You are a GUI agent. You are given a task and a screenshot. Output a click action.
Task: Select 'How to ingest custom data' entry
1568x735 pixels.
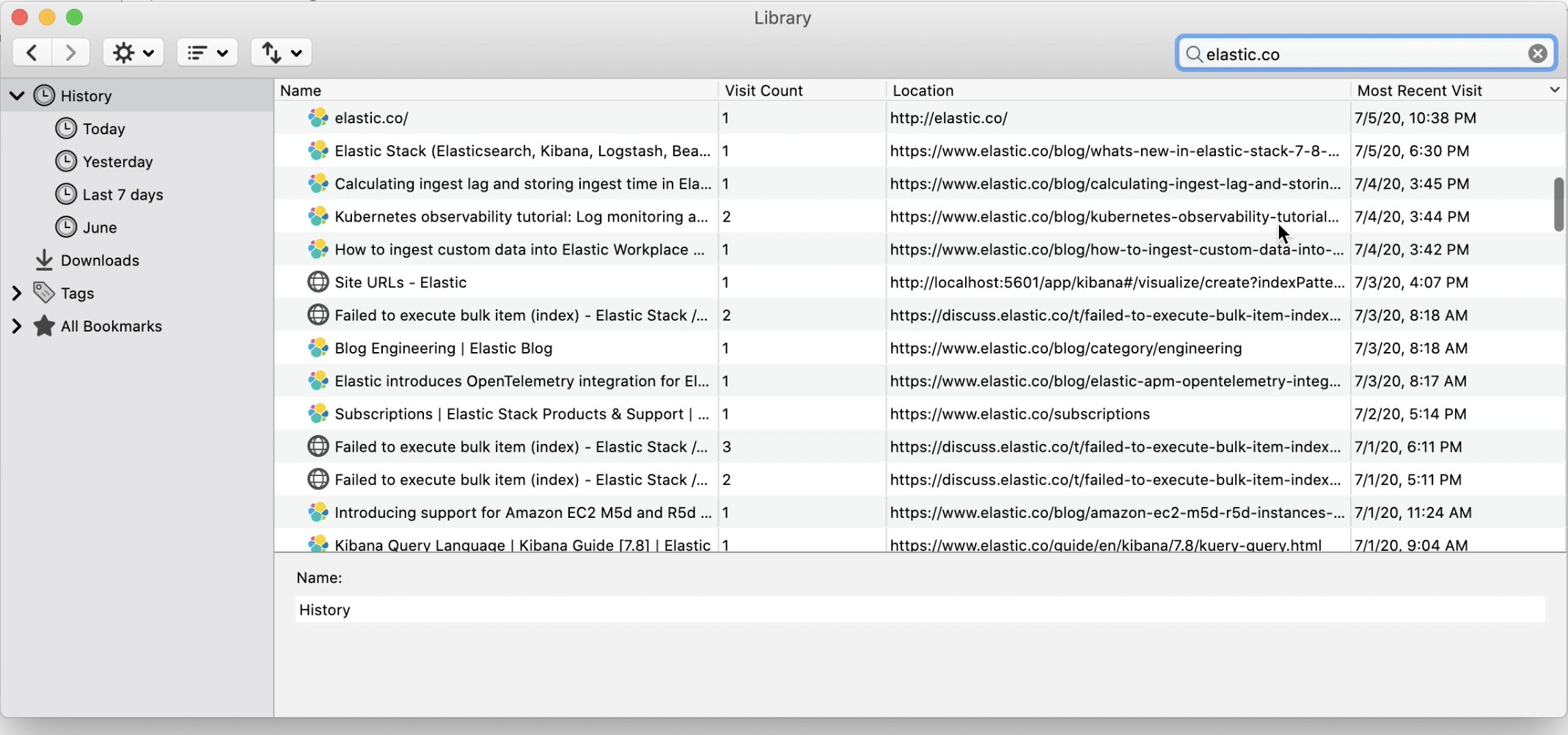519,250
